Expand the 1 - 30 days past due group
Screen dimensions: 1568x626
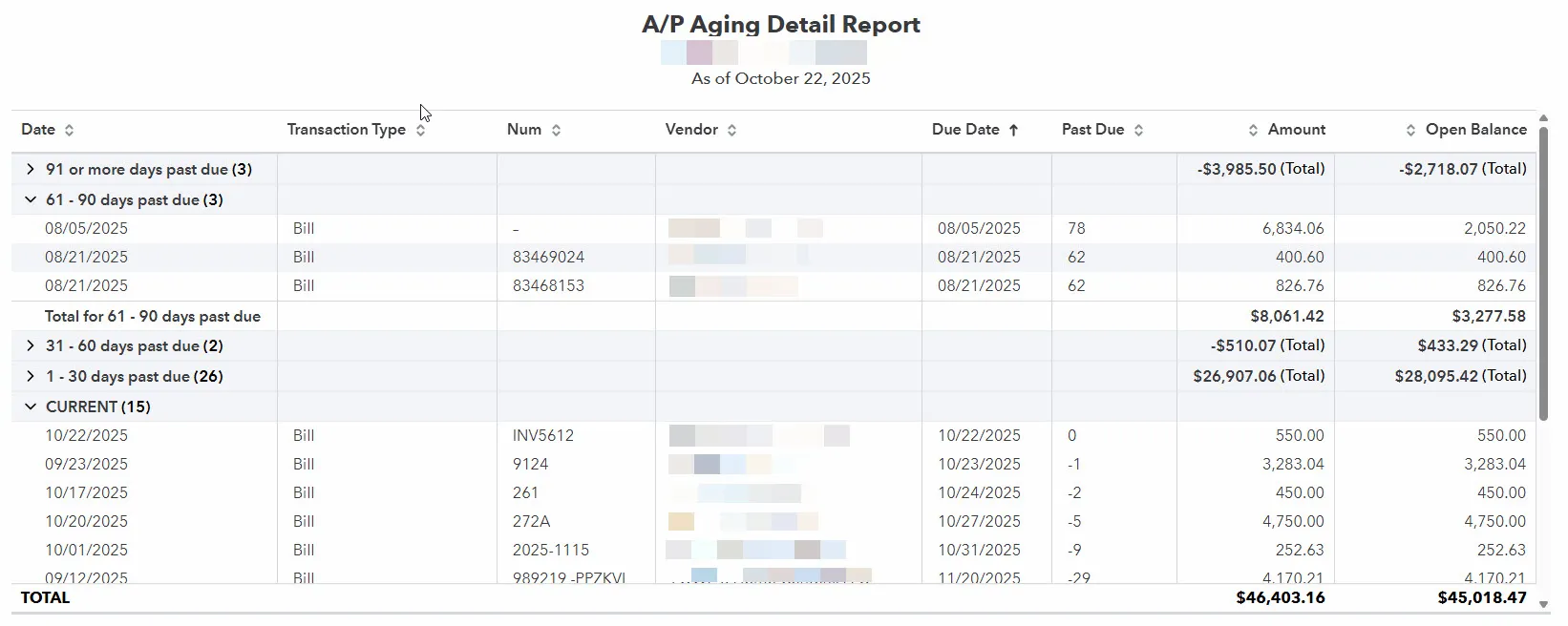tap(31, 376)
